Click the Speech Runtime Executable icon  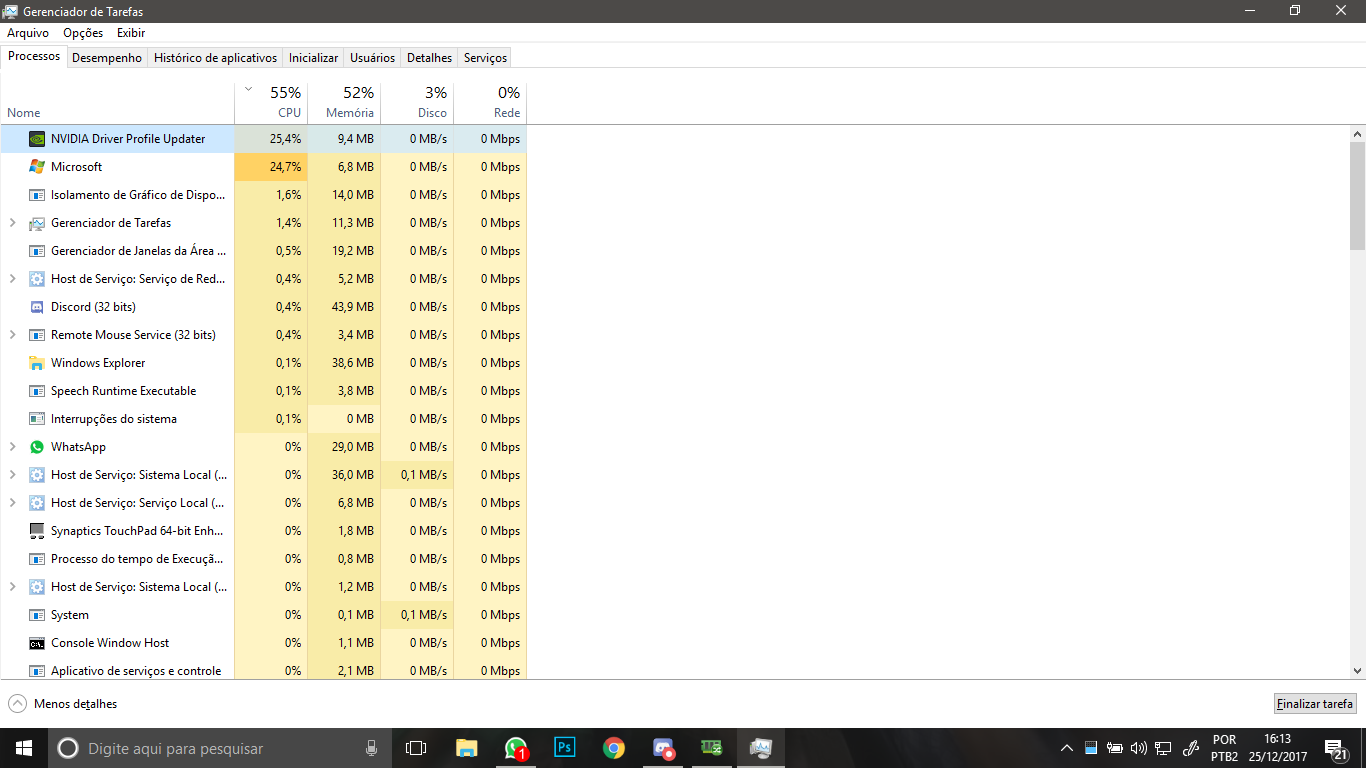[x=37, y=391]
